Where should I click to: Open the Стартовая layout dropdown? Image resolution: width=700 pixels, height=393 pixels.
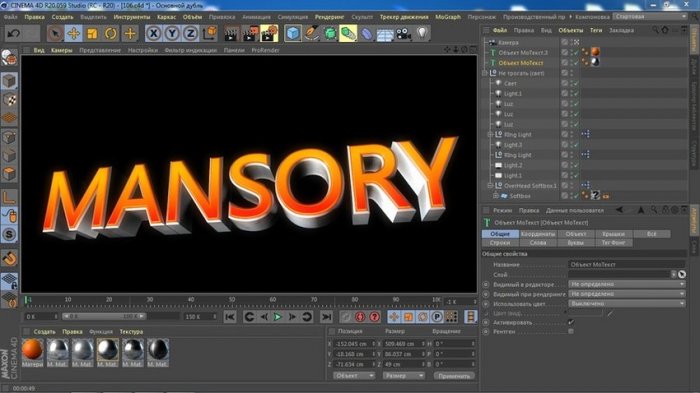(650, 17)
